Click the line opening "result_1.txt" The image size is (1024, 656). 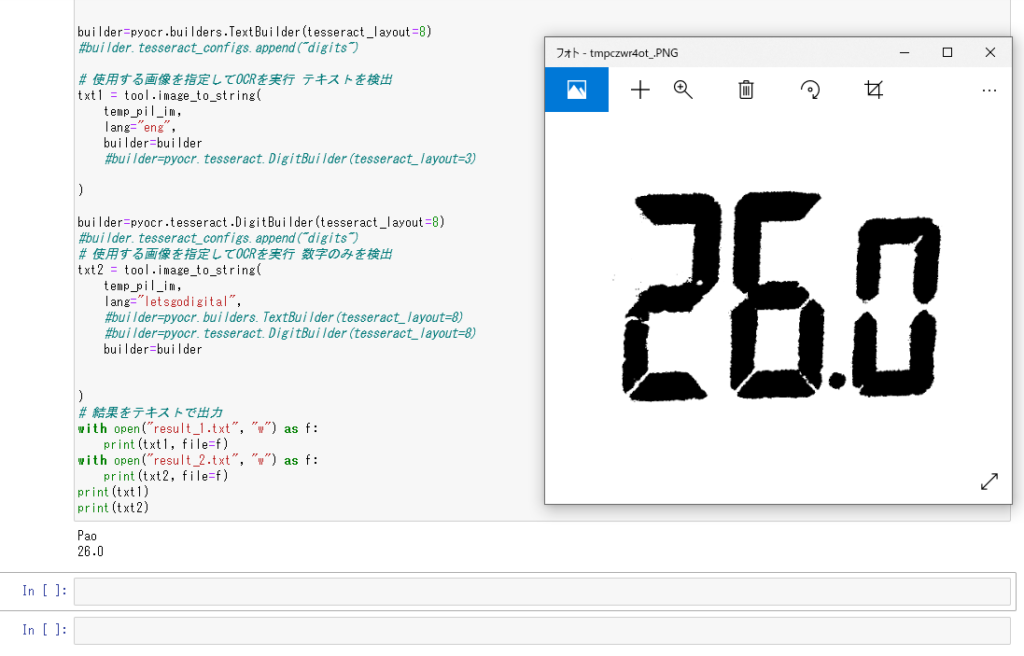198,429
